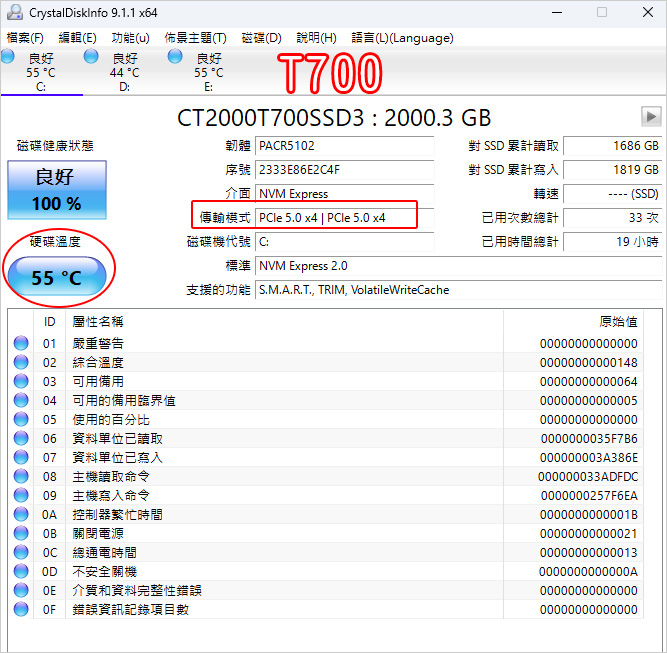Click the standard field NVM Express 2.0
The image size is (667, 653).
[459, 266]
